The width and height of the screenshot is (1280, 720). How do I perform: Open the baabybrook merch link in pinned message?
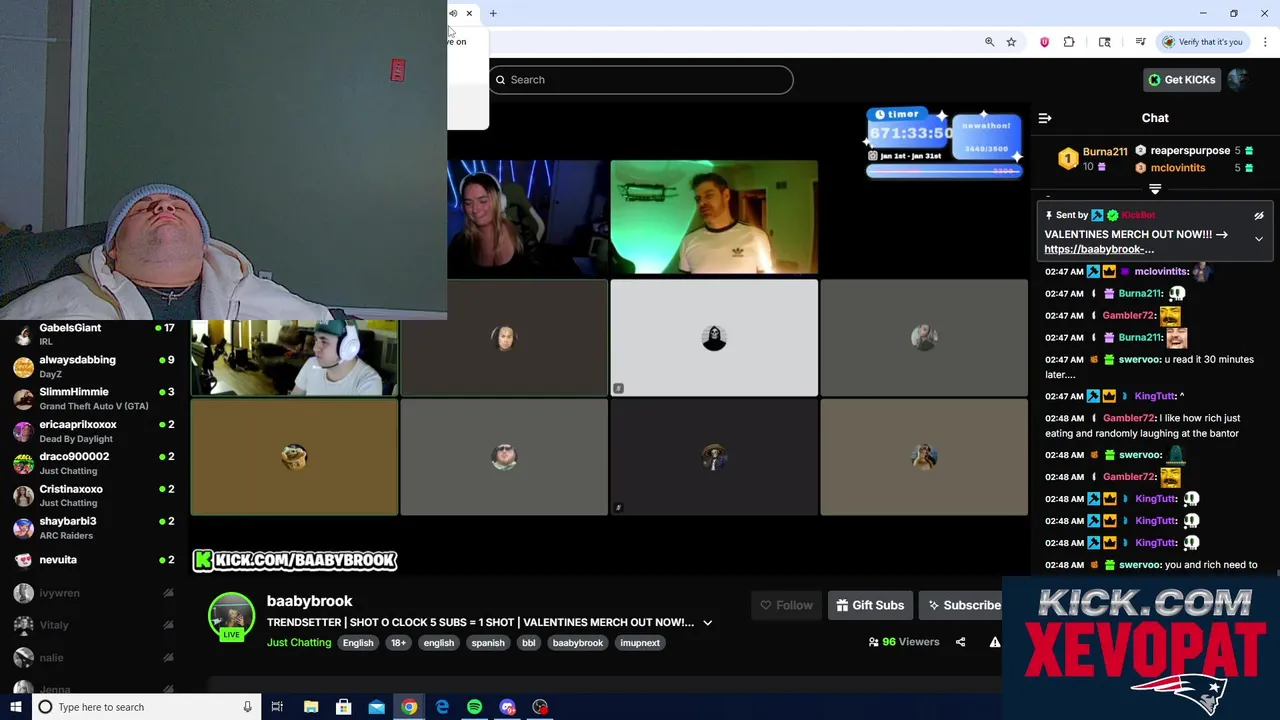[x=1099, y=249]
